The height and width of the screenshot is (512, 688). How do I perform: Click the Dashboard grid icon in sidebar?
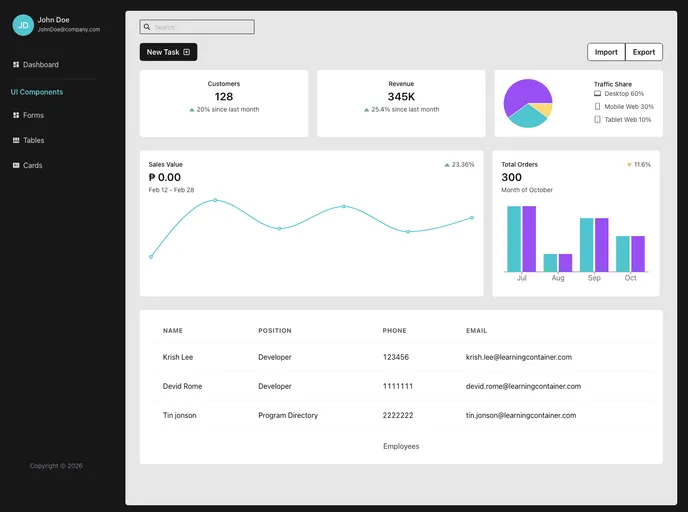(16, 65)
